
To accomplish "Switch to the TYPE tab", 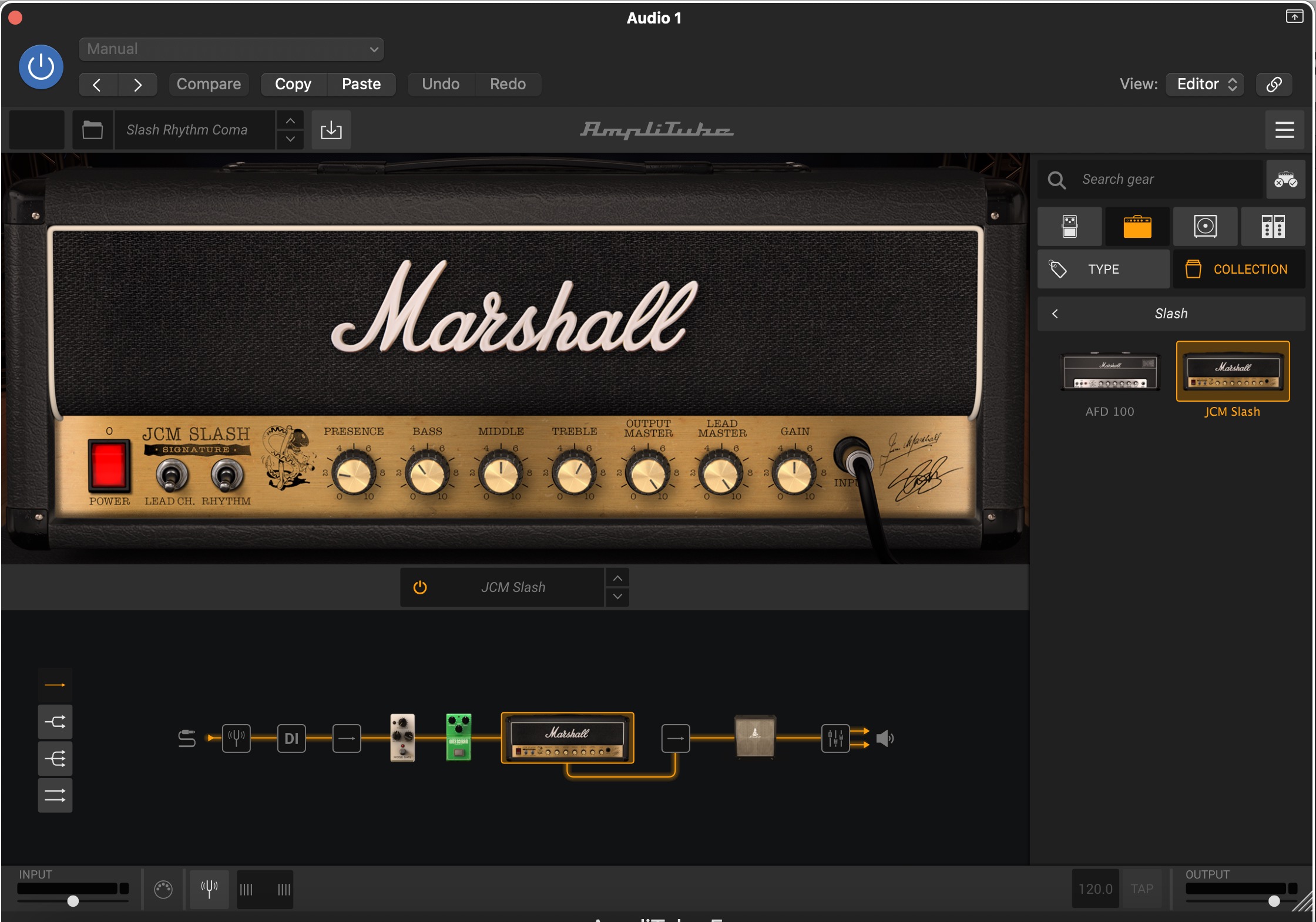I will coord(1103,270).
